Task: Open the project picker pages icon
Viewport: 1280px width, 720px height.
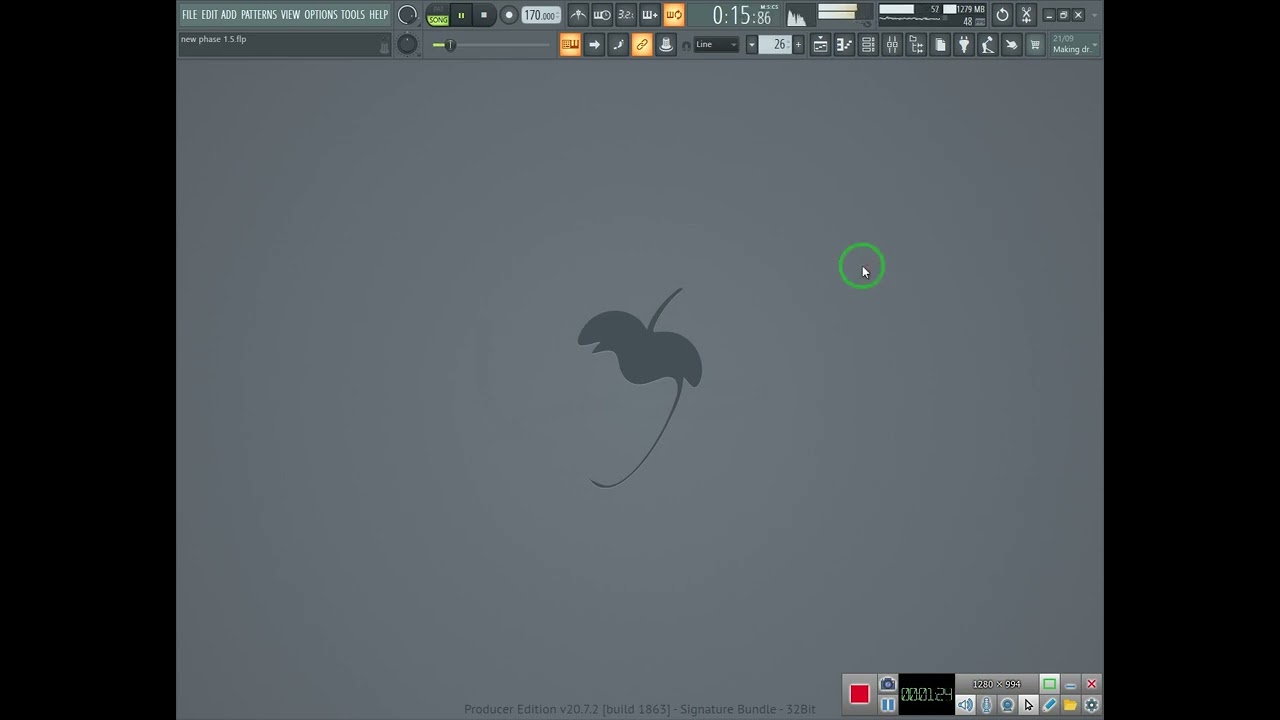Action: tap(940, 45)
